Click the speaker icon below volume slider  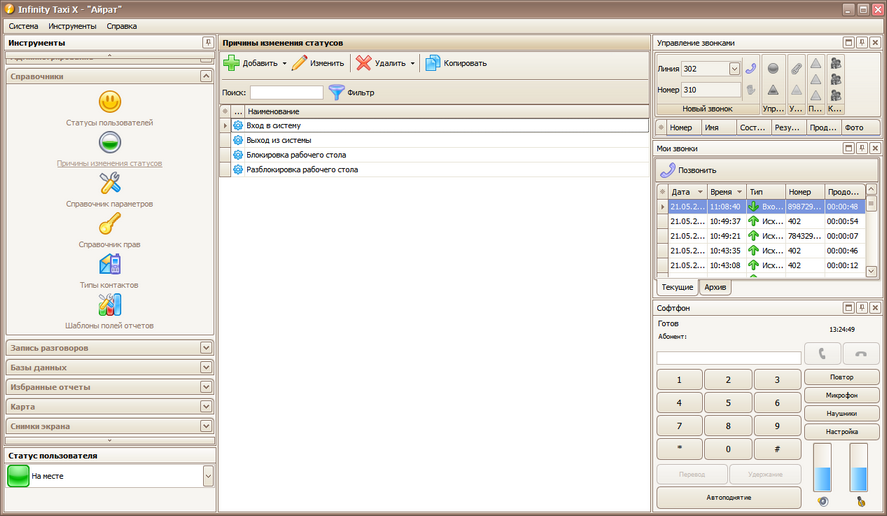pos(823,501)
